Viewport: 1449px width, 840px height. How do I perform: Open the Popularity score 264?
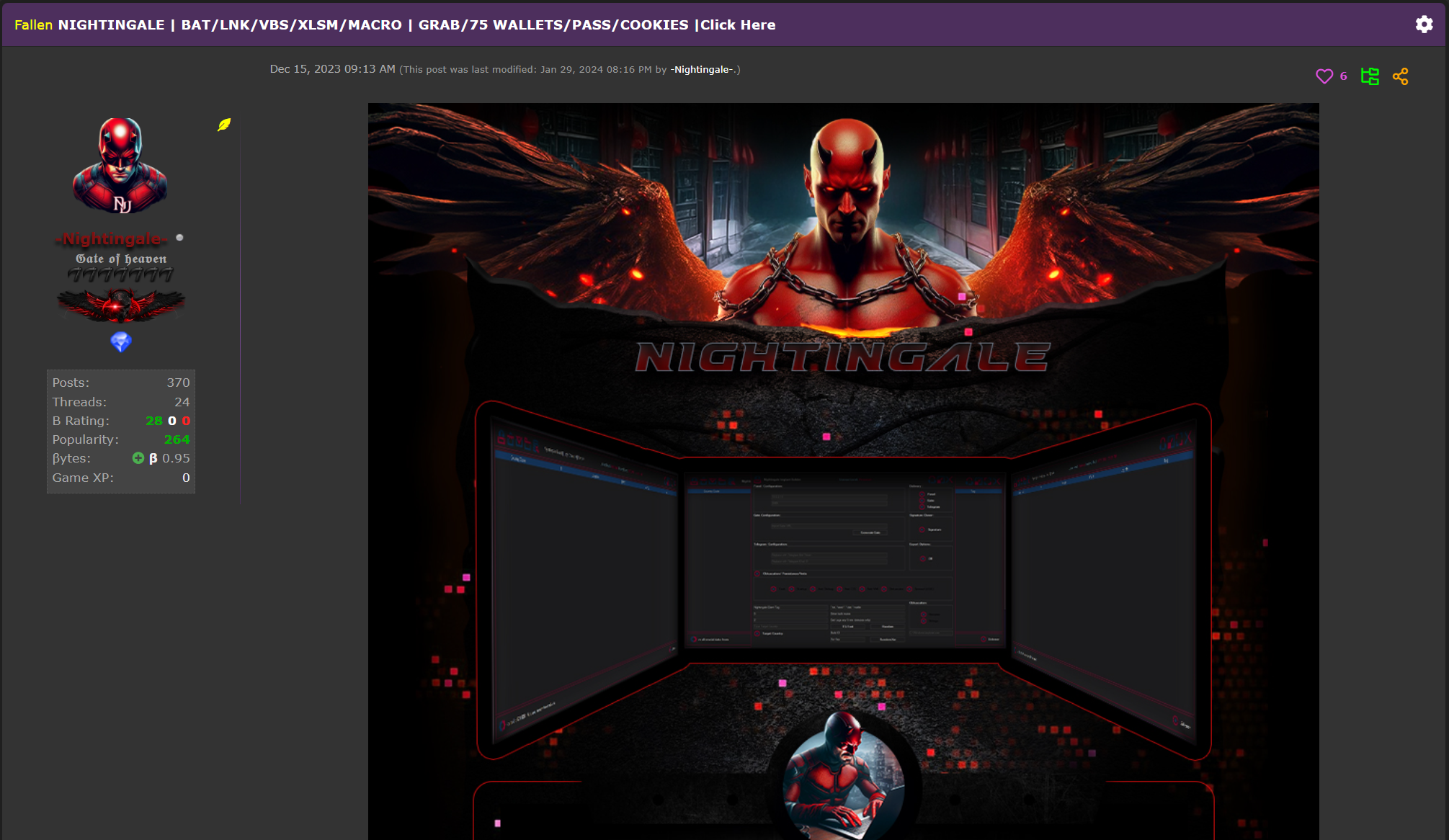point(177,439)
